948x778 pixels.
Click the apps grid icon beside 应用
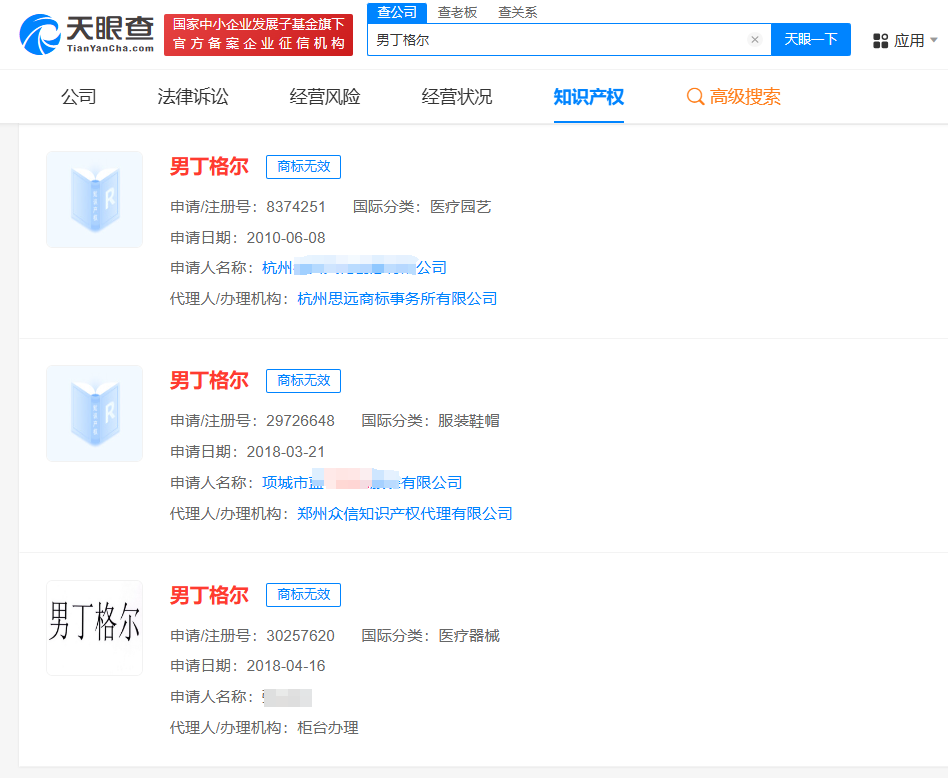tap(879, 38)
